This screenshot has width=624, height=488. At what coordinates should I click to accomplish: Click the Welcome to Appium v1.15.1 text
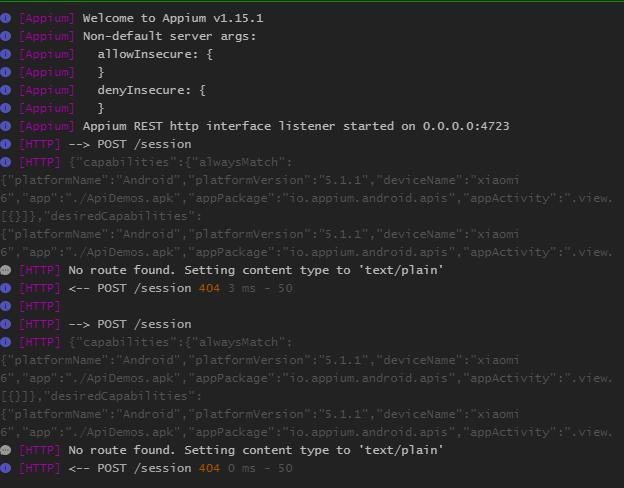pos(173,18)
